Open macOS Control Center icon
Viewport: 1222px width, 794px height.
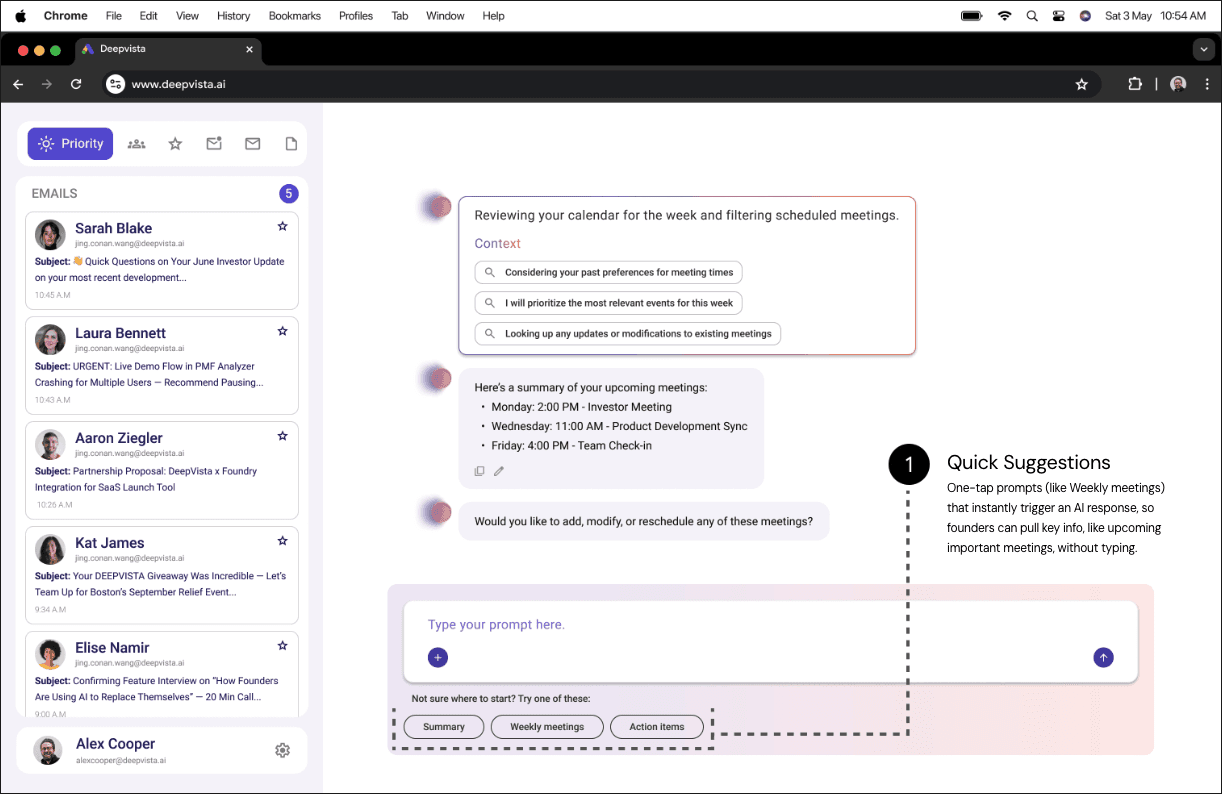[x=1058, y=16]
